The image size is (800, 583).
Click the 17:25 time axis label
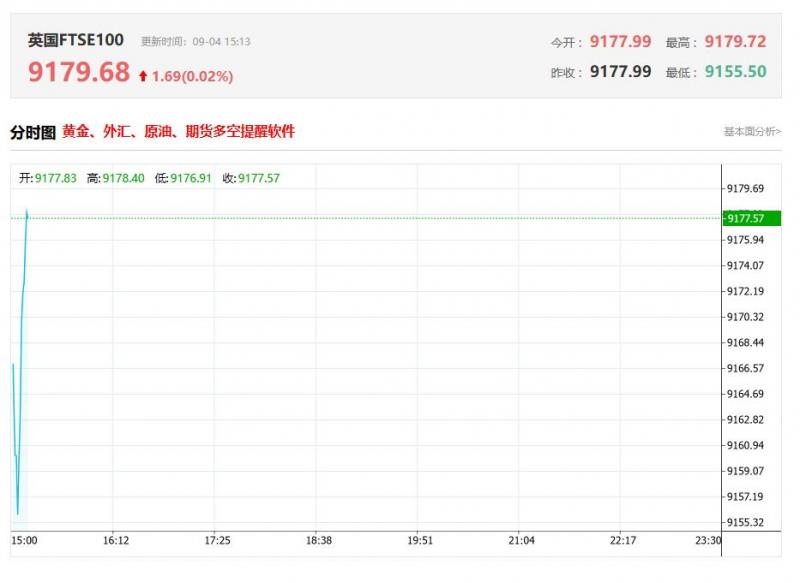point(217,540)
